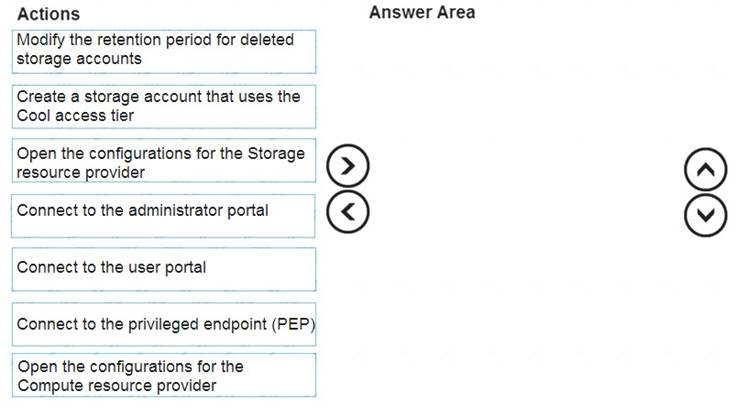Viewport: 748px width, 410px height.
Task: Select 'Connect to the privileged endpoint (PEP)'
Action: 164,324
